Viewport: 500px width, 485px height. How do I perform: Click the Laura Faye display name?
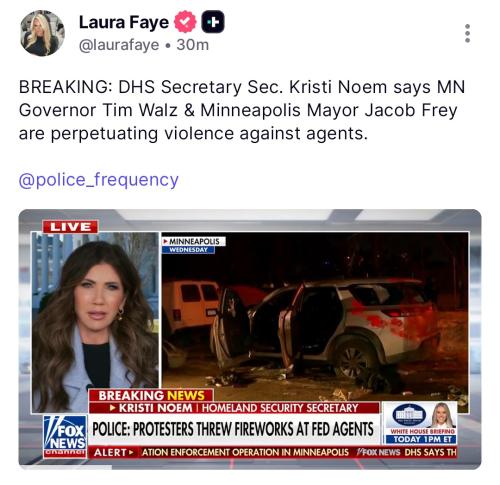(x=124, y=23)
